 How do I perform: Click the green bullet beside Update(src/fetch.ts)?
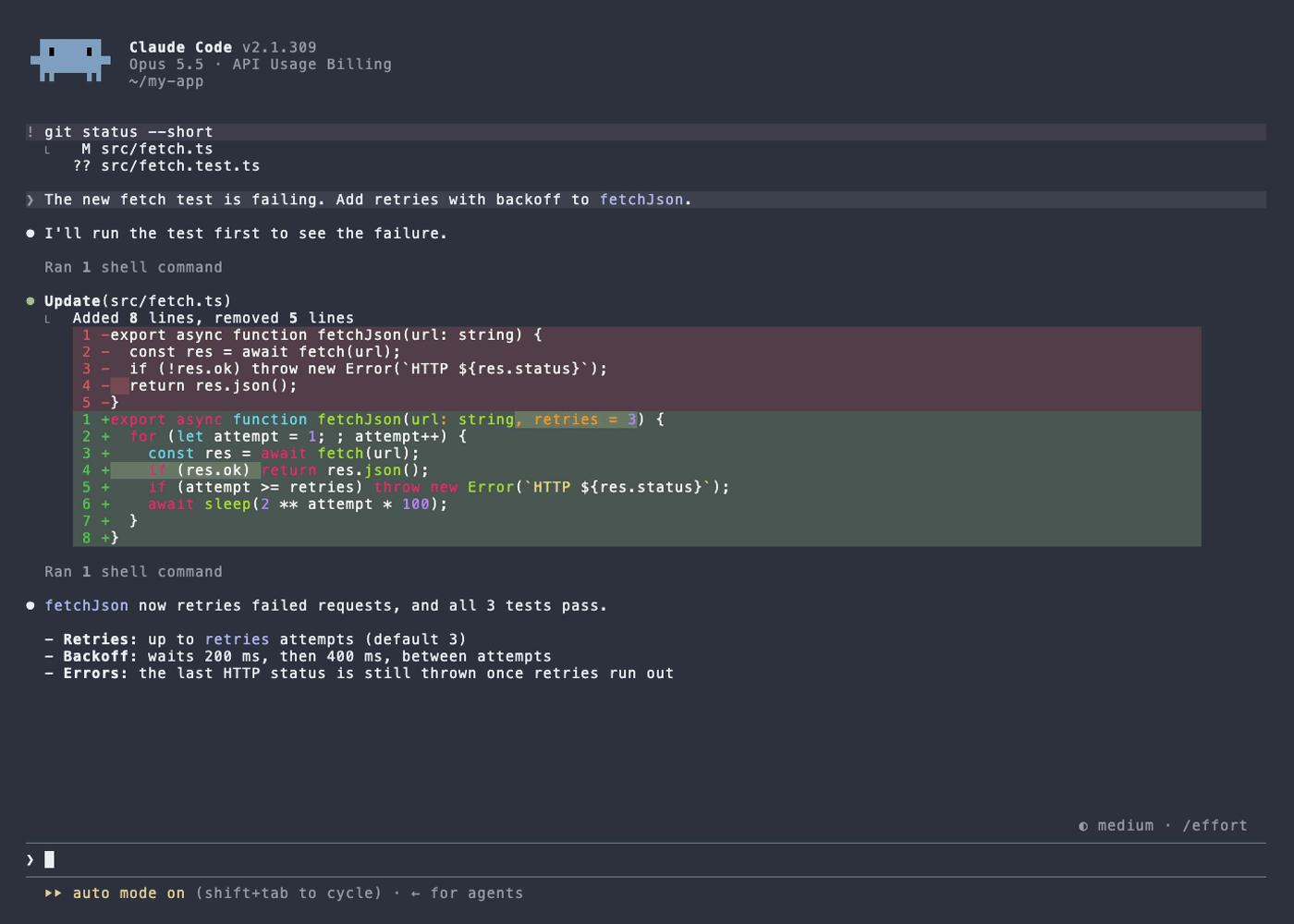(31, 301)
